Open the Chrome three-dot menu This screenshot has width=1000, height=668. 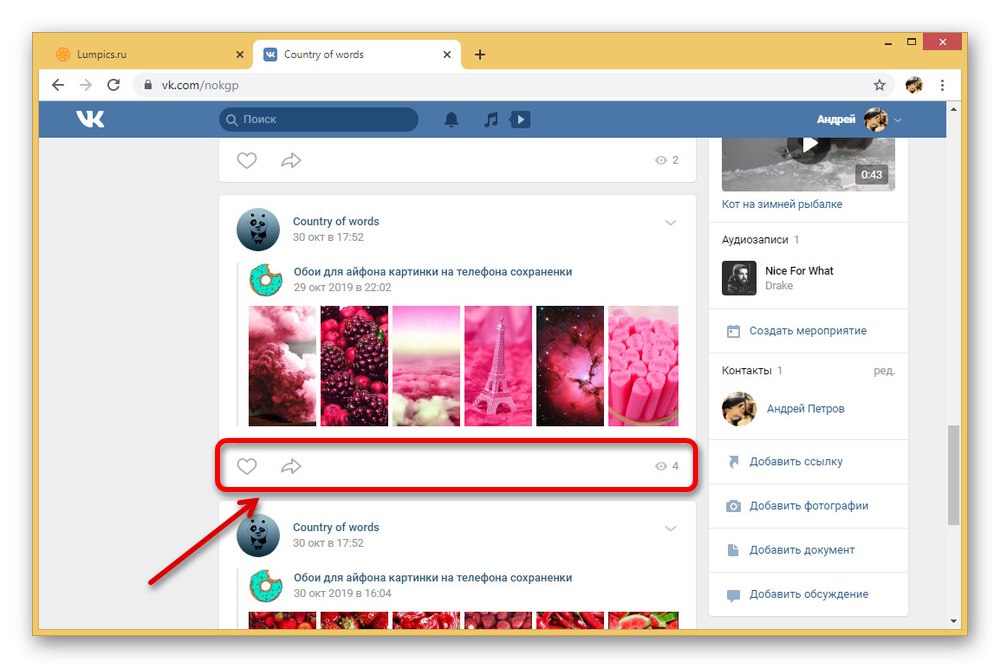tap(942, 85)
